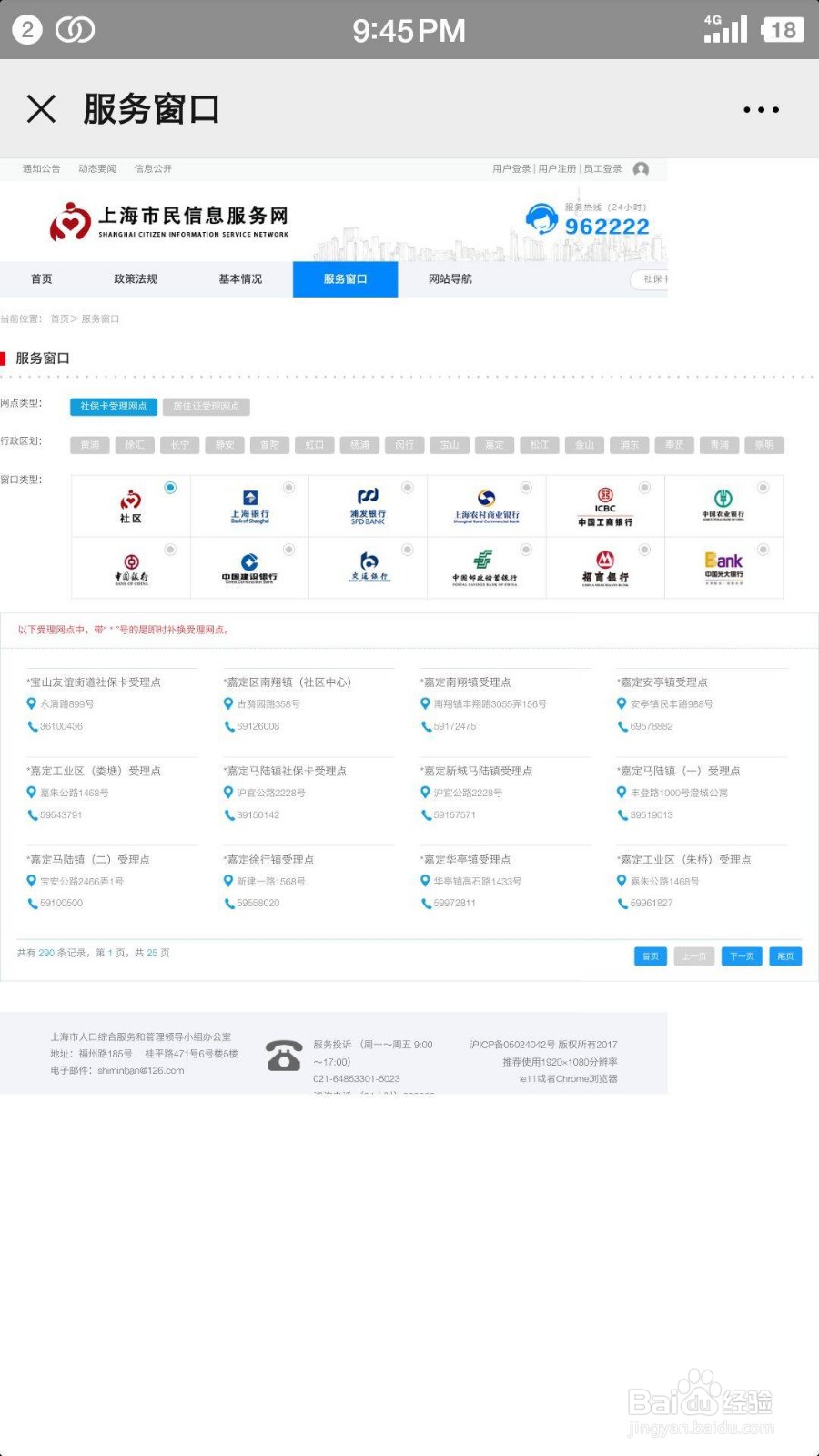This screenshot has width=819, height=1456.
Task: Click location pin for 永清路899号
Action: click(32, 703)
